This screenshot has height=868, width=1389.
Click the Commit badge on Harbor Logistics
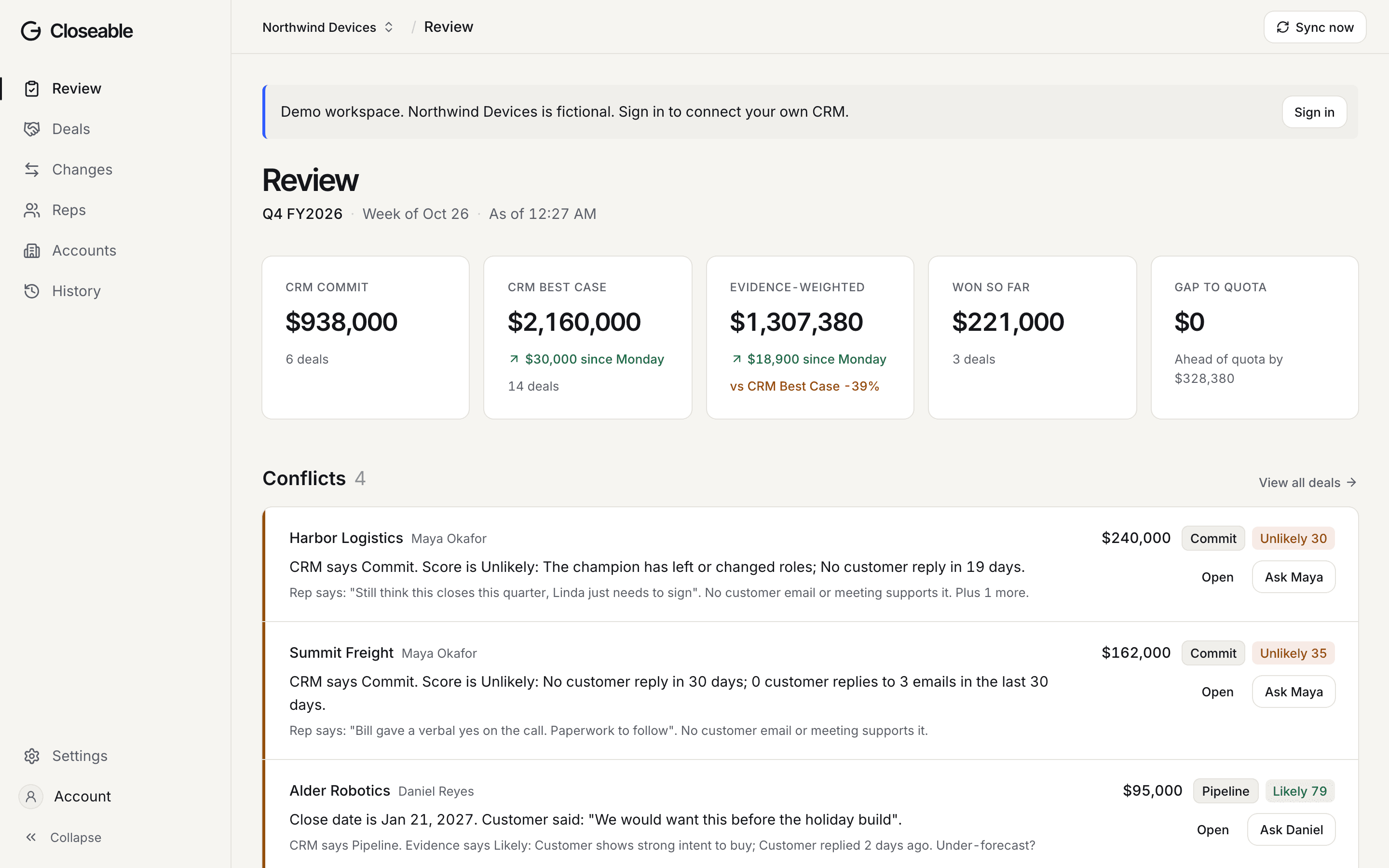[1213, 539]
